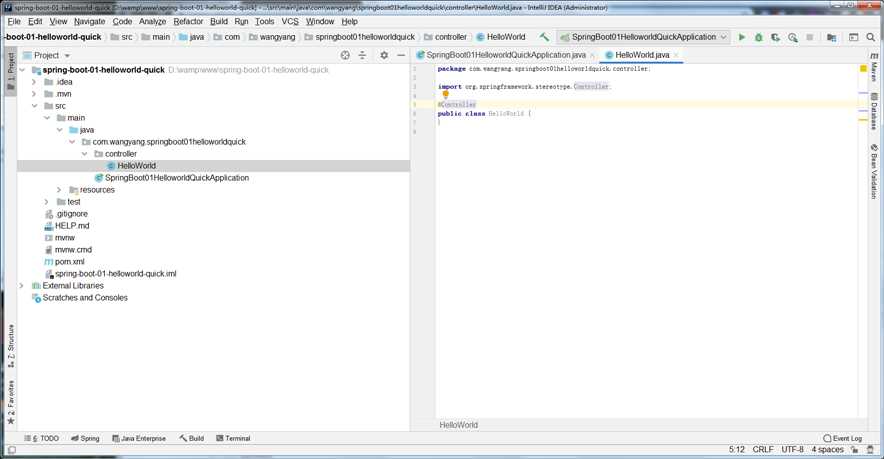This screenshot has width=884, height=459.
Task: Open the Navigate menu
Action: click(x=90, y=21)
